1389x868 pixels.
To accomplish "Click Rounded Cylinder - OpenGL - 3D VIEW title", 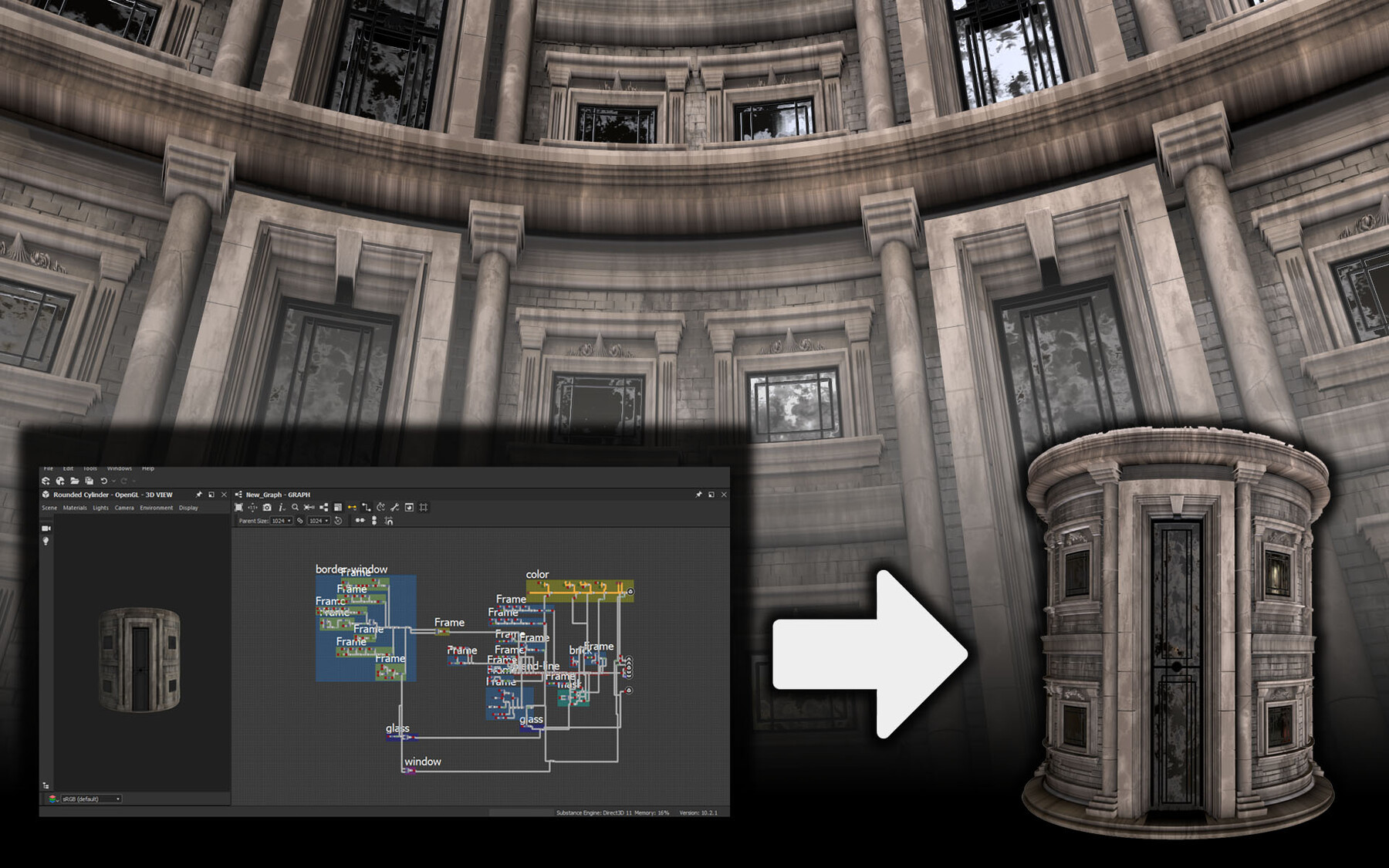I will tap(113, 495).
